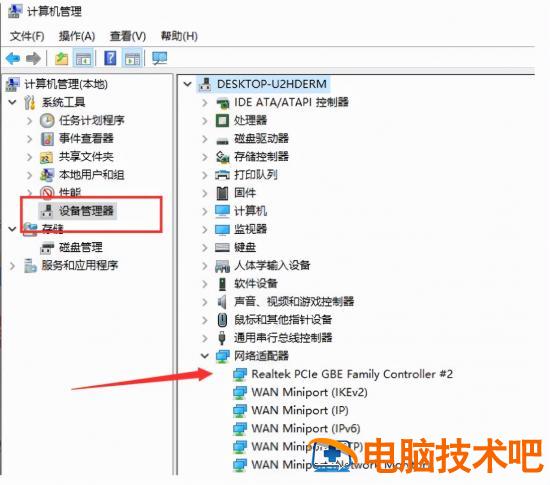The image size is (550, 485).
Task: Click the monitor scan icon in toolbar
Action: [x=160, y=58]
